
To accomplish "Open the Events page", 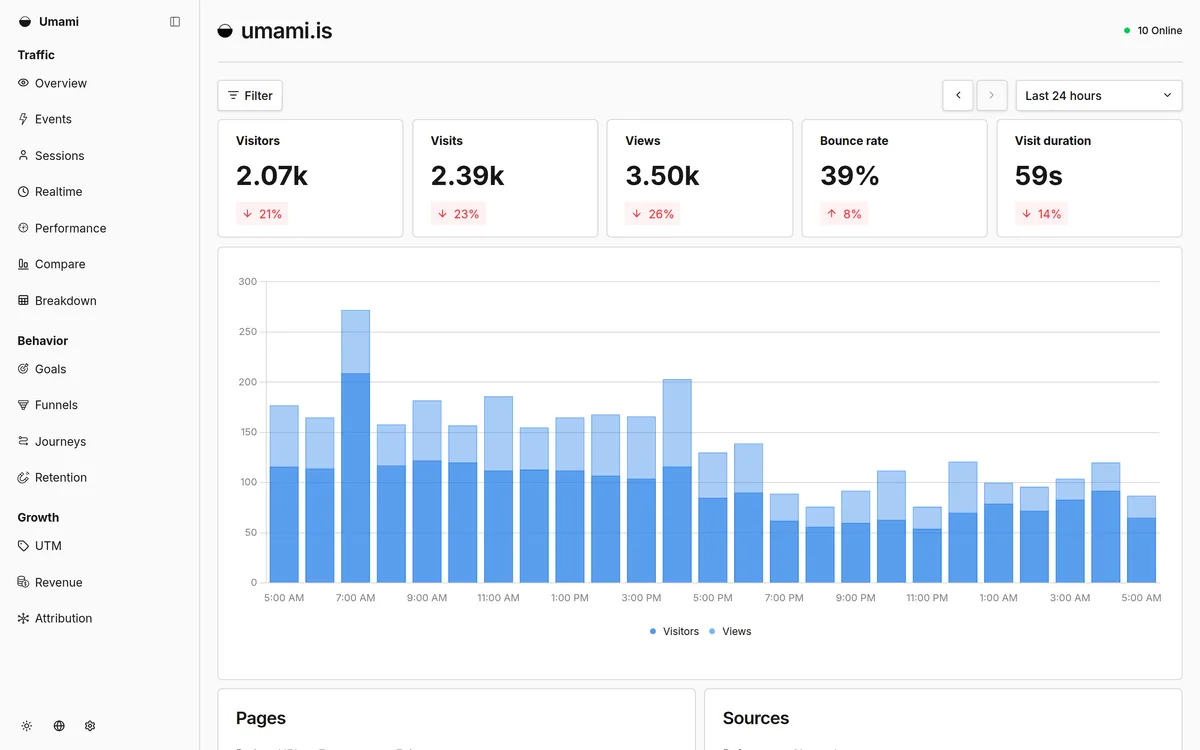I will click(x=53, y=119).
